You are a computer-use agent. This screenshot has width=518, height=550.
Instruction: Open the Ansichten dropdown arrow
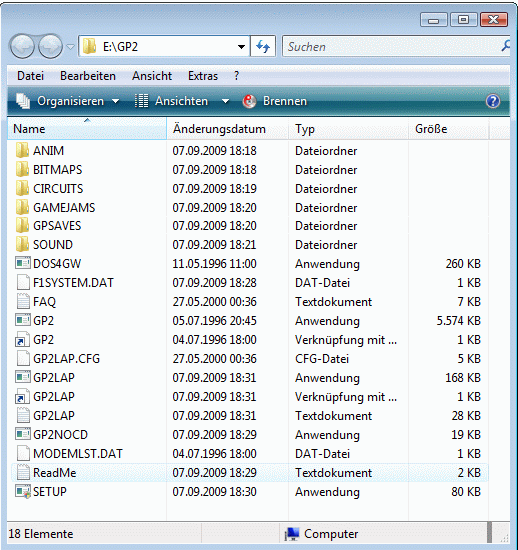coord(226,101)
